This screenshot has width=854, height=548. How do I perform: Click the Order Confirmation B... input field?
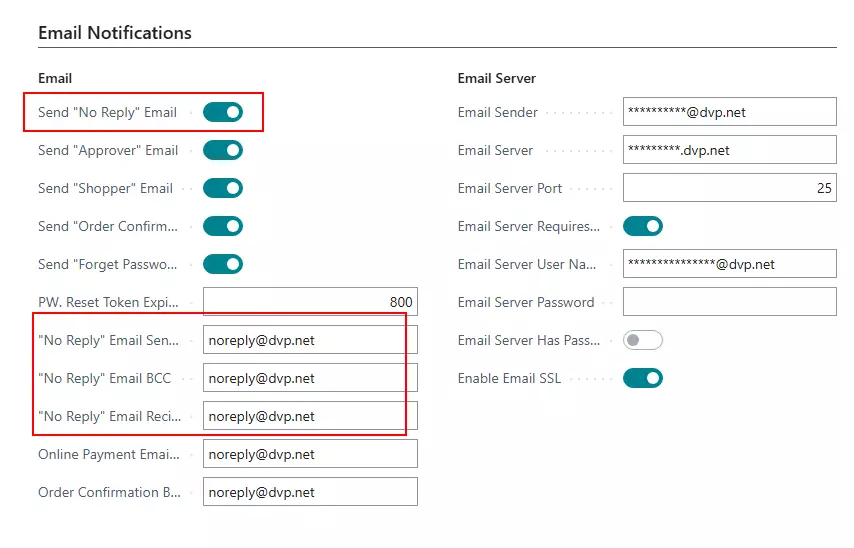coord(310,492)
